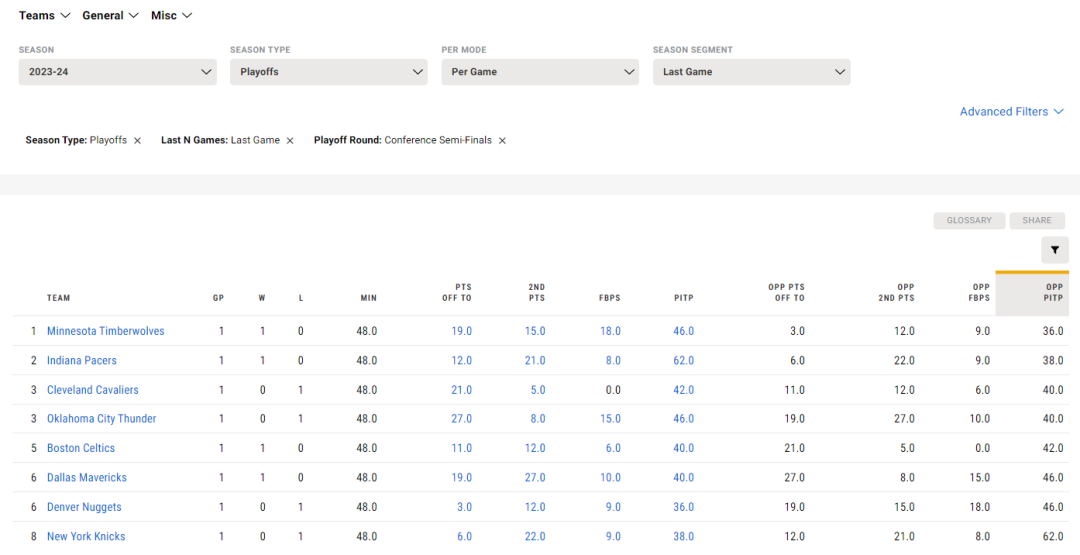Click Cavaliers 2ND PTS value 5.0

538,390
